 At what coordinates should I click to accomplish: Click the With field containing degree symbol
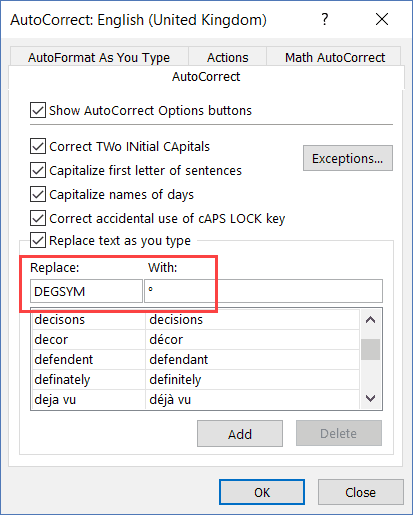pos(263,291)
